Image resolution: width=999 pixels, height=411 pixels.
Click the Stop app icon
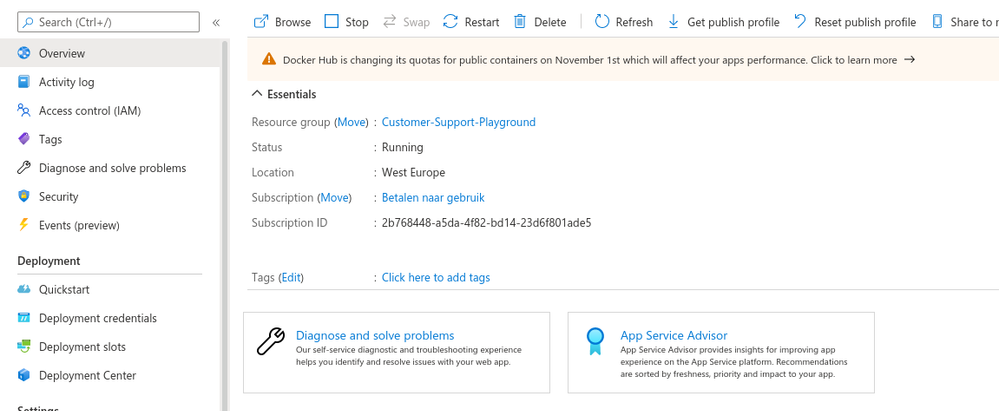click(332, 21)
